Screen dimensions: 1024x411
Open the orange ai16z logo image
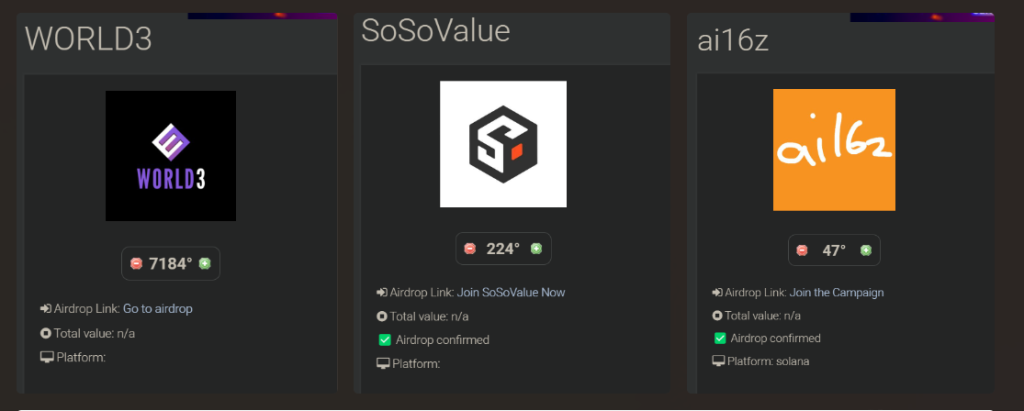click(x=834, y=150)
